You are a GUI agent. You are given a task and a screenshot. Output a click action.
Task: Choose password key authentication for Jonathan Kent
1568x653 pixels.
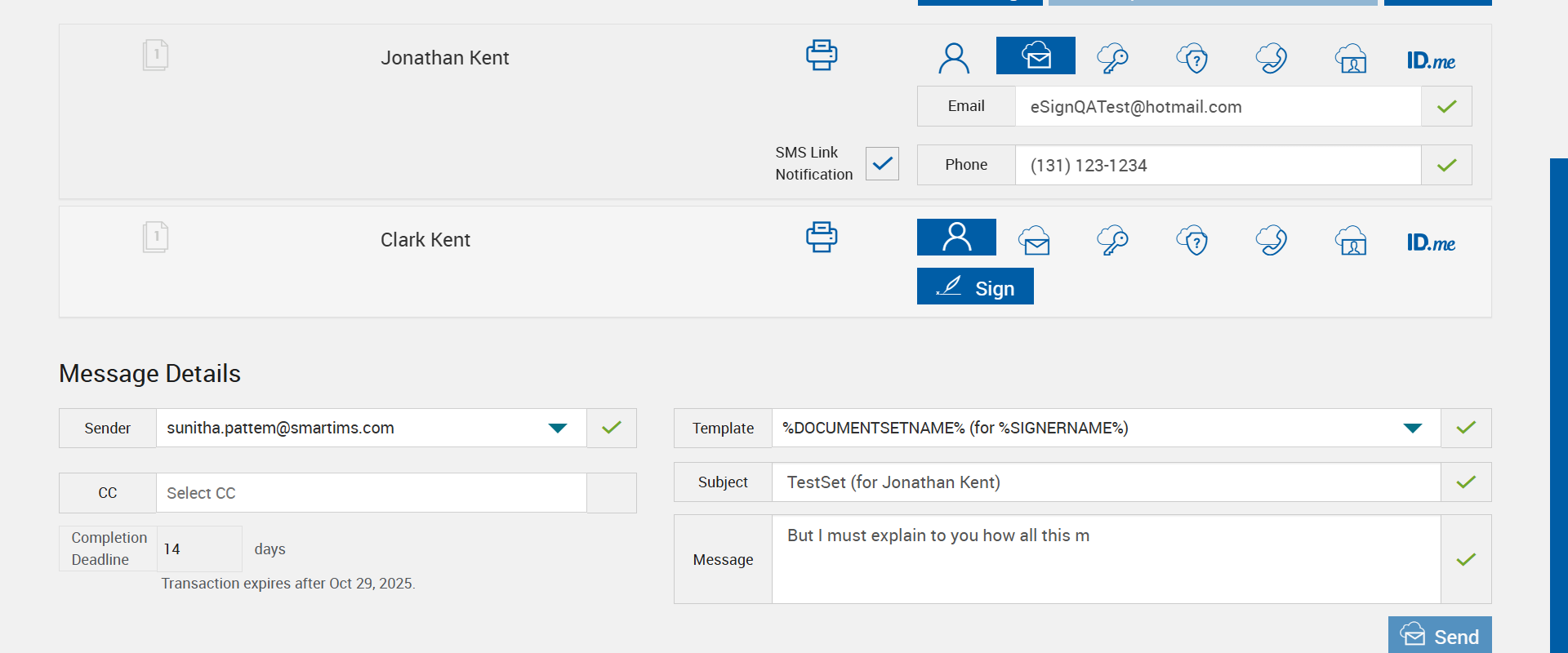pos(1112,59)
